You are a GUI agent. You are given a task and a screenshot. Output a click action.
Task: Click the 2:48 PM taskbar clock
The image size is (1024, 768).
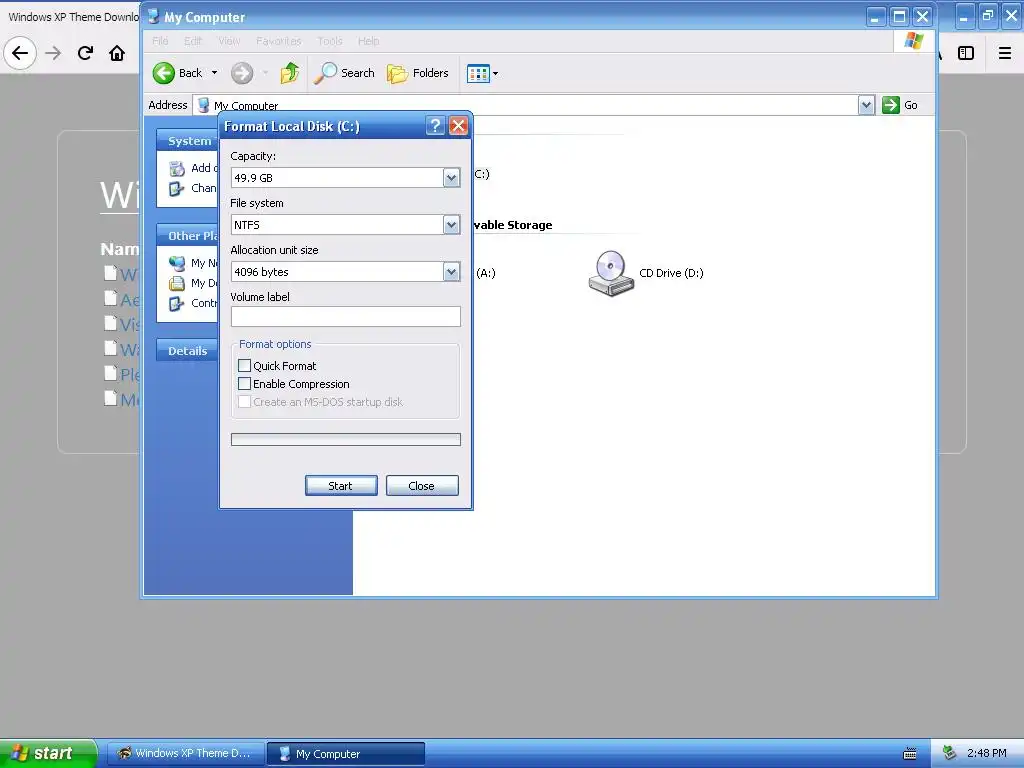pos(986,754)
